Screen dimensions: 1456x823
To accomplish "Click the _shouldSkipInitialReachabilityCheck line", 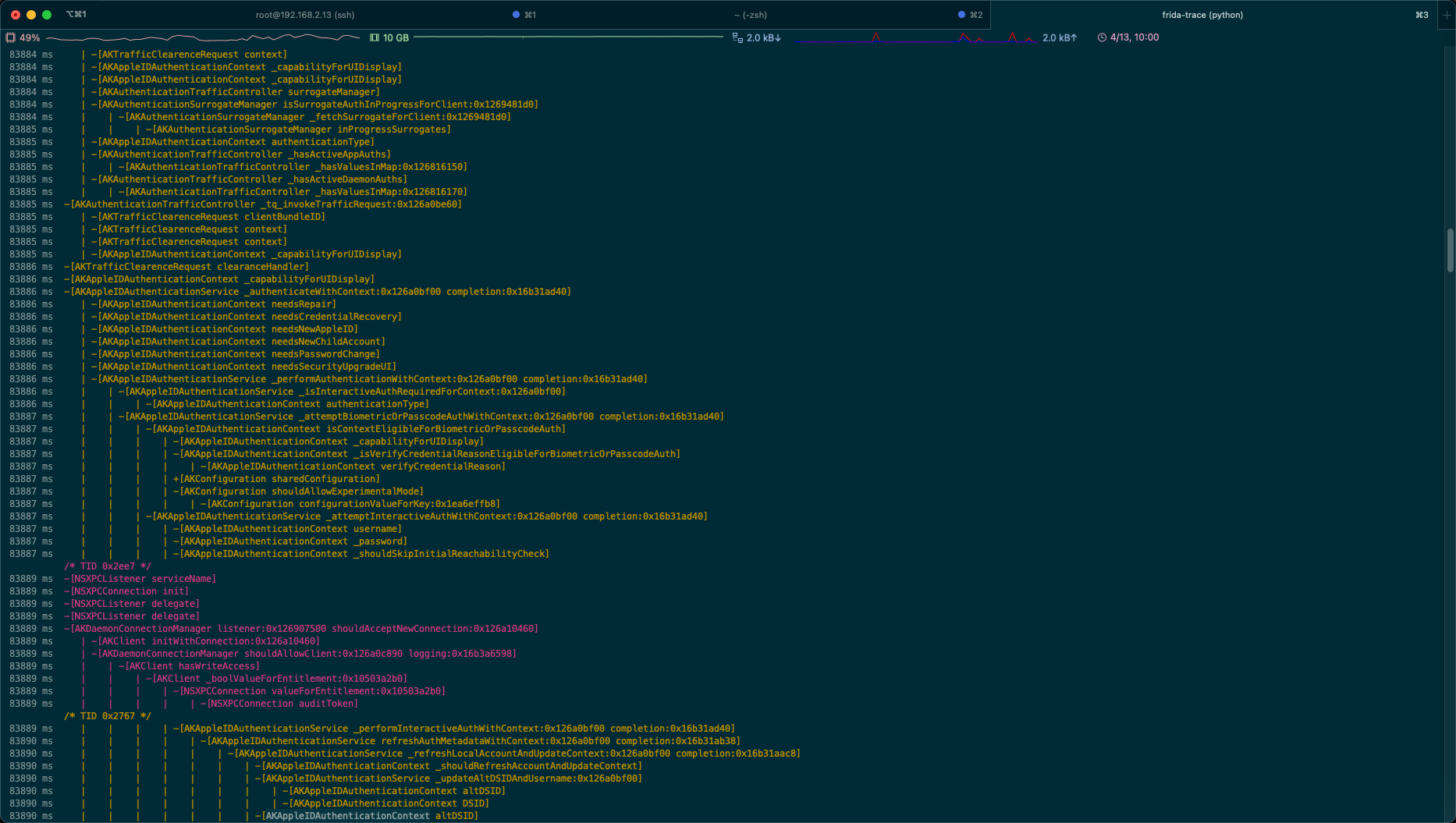I will pos(360,554).
